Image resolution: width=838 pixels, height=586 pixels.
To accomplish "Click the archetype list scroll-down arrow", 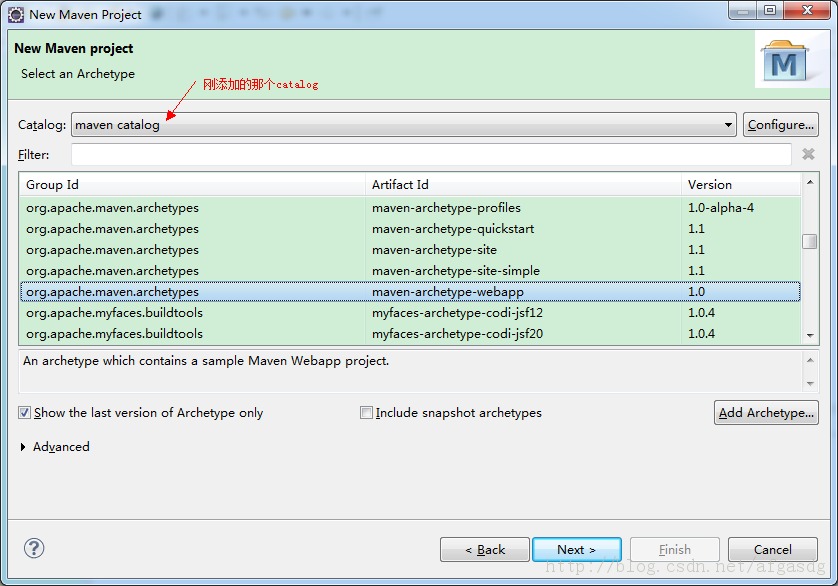I will click(x=810, y=336).
